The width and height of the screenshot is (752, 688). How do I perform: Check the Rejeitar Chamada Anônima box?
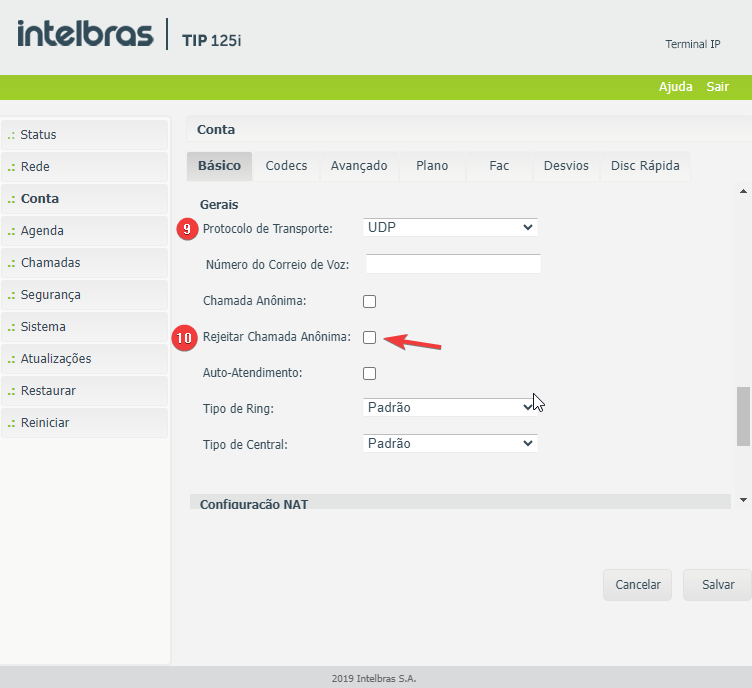(x=369, y=338)
